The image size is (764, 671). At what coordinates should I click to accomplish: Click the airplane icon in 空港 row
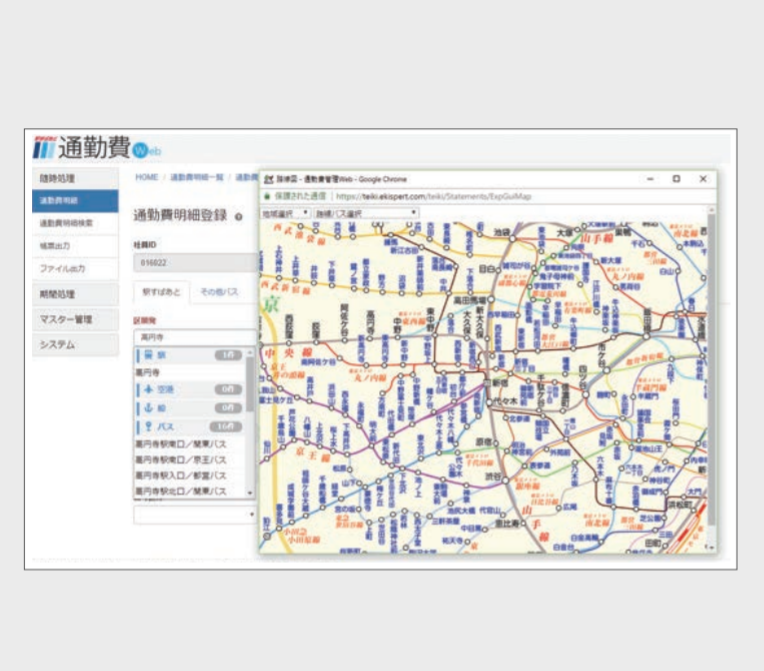click(149, 389)
